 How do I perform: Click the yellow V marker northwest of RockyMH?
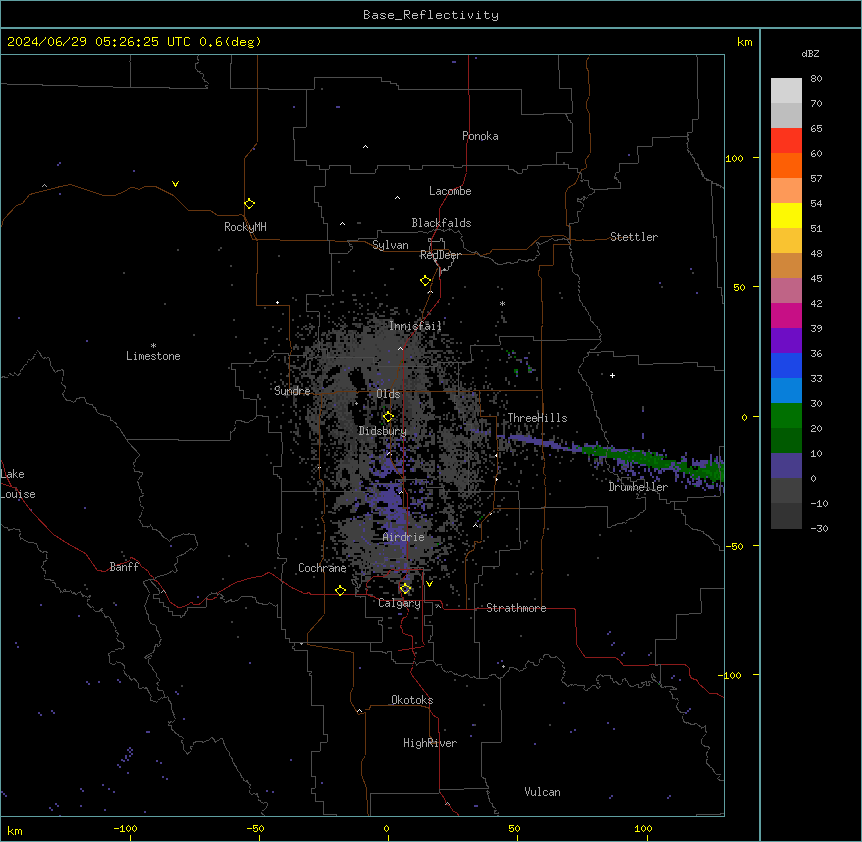(175, 184)
